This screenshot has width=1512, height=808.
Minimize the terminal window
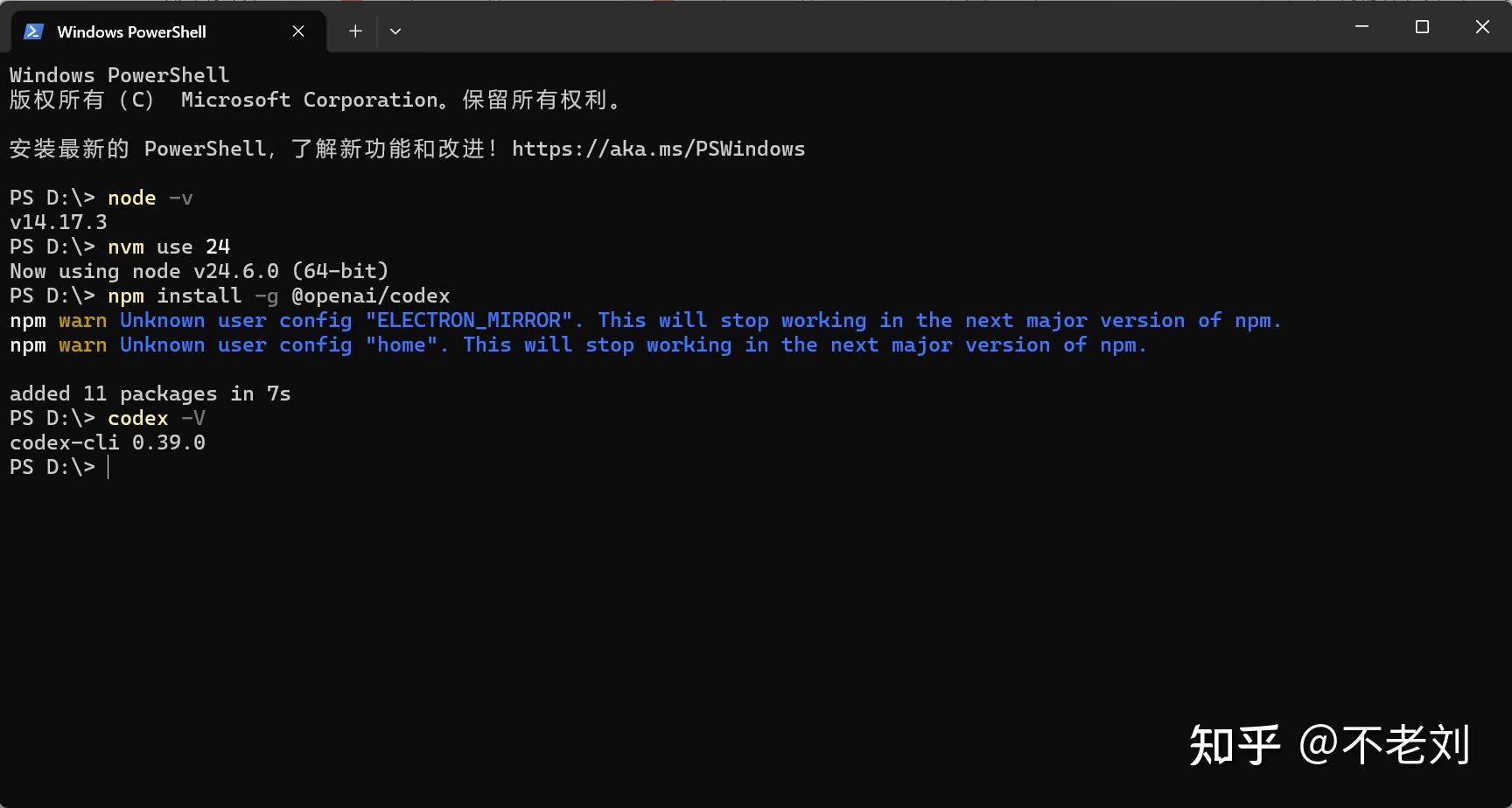coord(1361,27)
